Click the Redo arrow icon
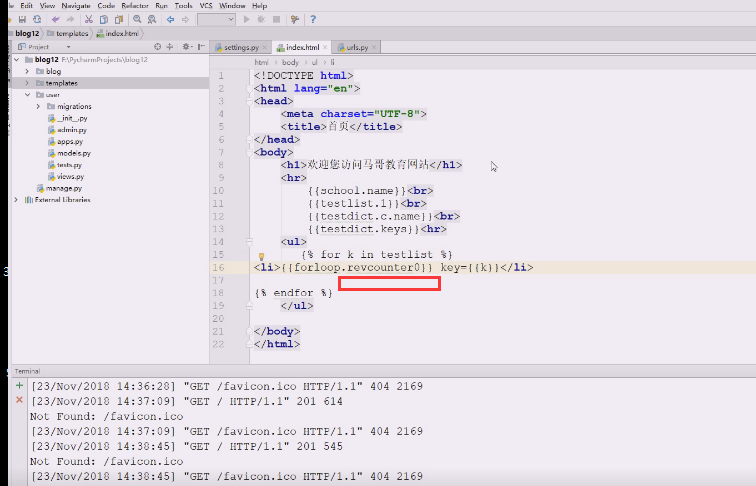This screenshot has height=486, width=756. coord(70,19)
